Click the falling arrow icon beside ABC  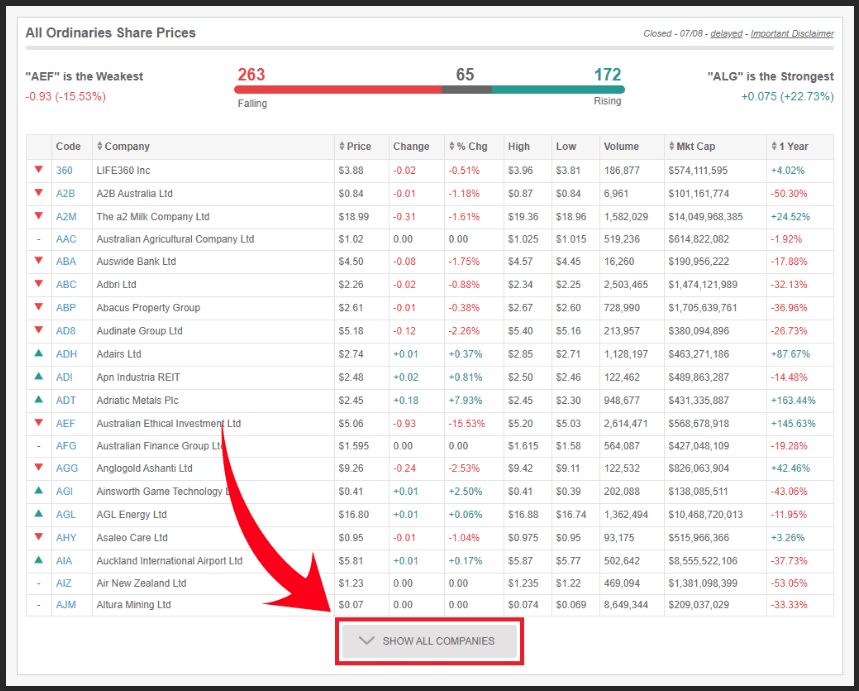pyautogui.click(x=38, y=283)
